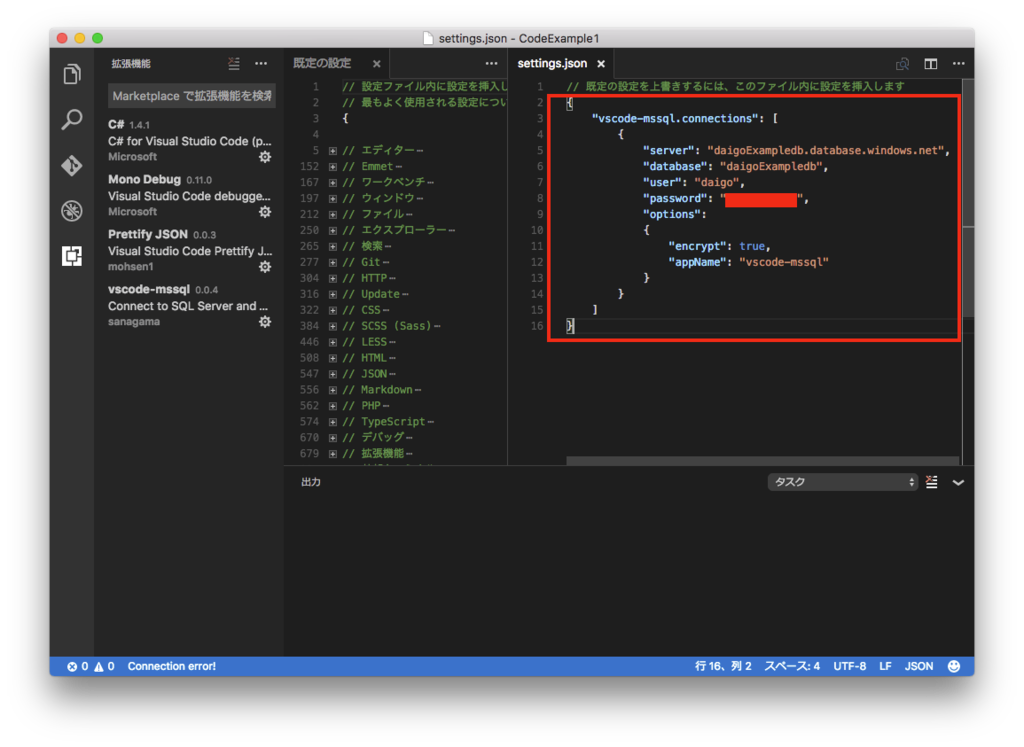Screen dimensions: 1024x747
Task: Open the gear menu for C# extension
Action: 264,157
